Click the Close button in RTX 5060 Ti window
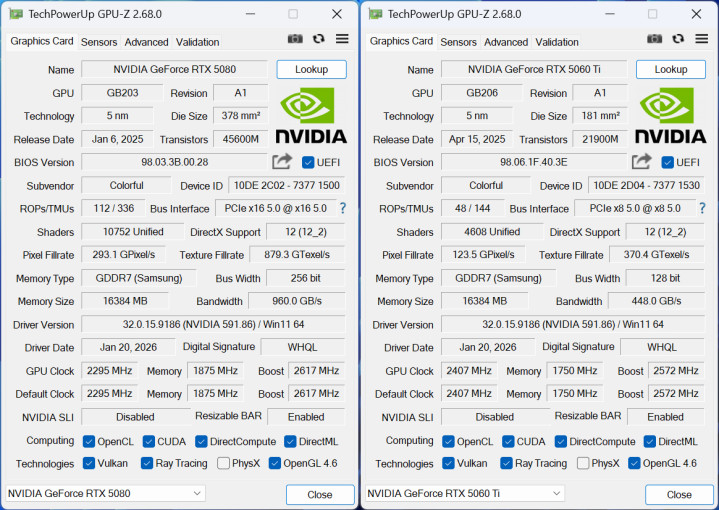719x510 pixels. tap(680, 494)
